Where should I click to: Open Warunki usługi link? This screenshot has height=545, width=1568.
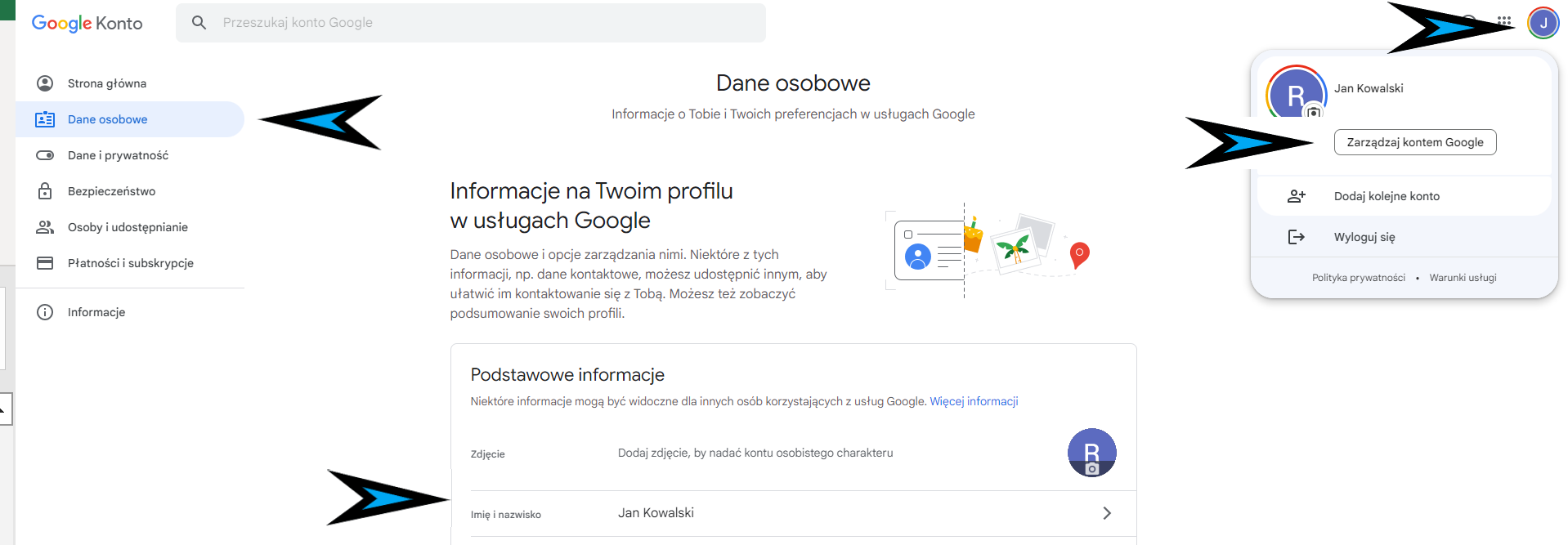(x=1463, y=278)
